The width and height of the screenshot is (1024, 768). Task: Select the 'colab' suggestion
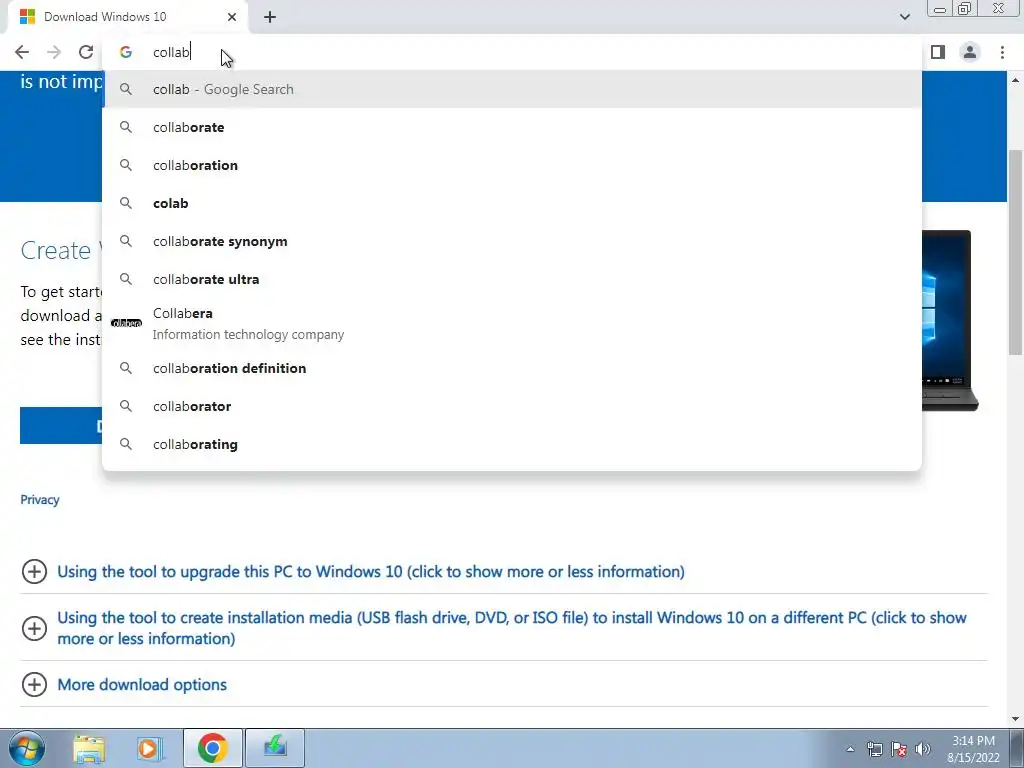(x=512, y=203)
